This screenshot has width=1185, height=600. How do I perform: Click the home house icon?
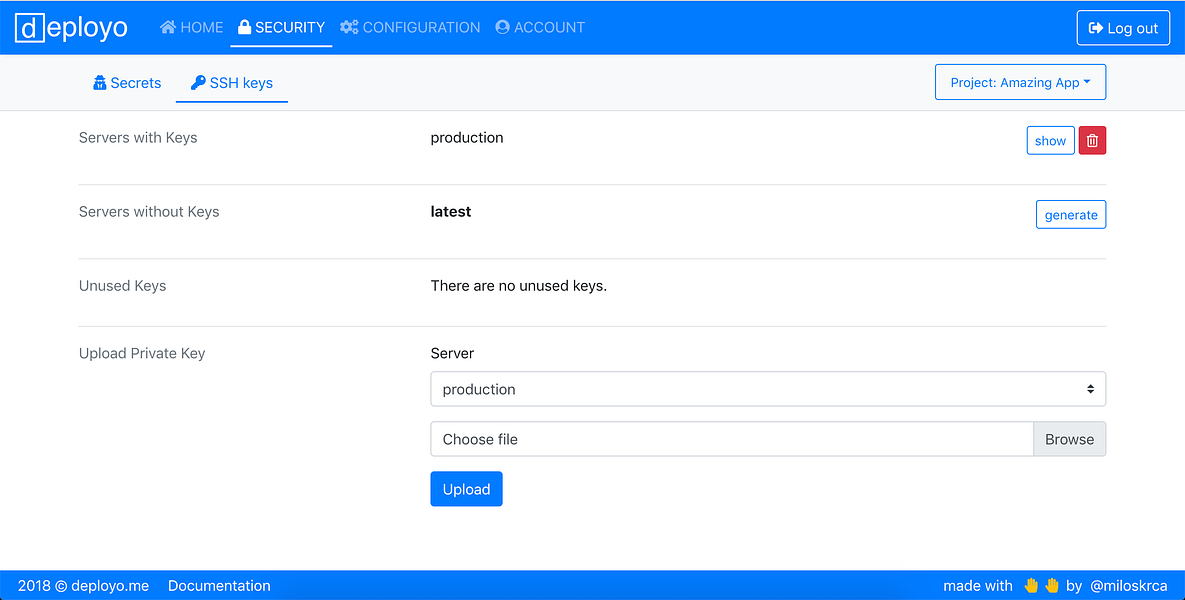(x=168, y=27)
